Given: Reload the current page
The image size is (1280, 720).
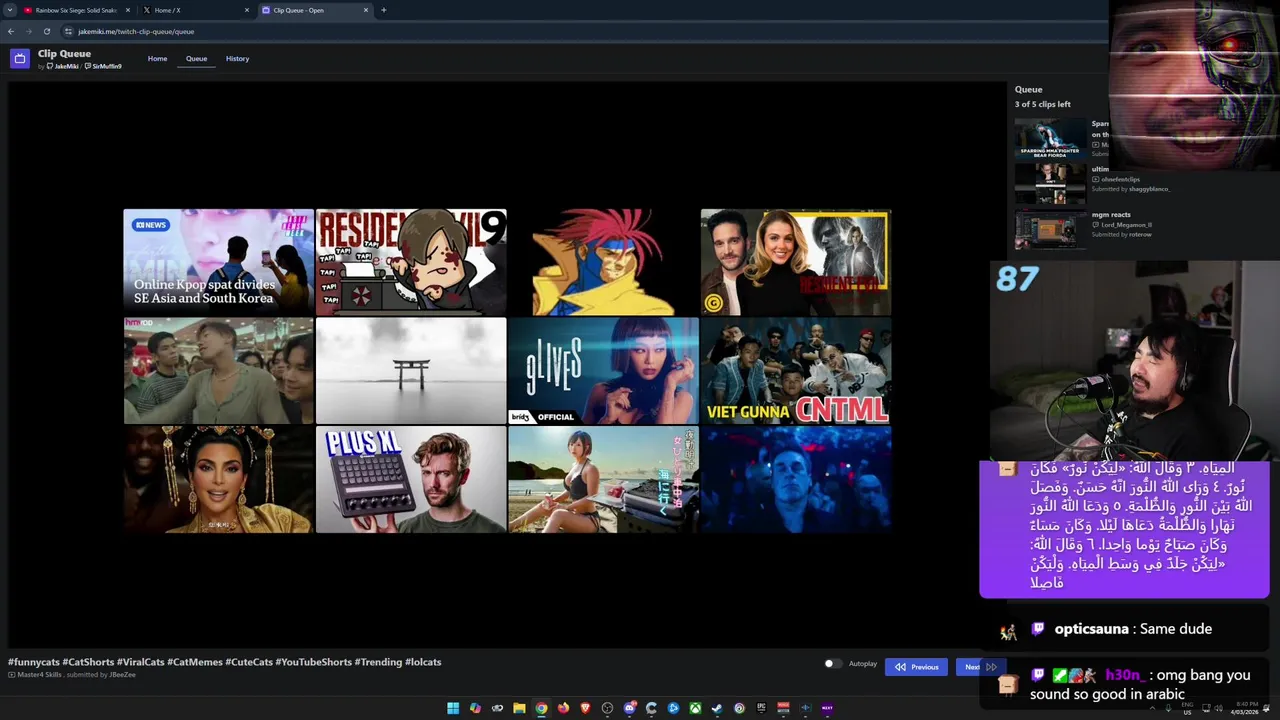Looking at the screenshot, I should 46,31.
